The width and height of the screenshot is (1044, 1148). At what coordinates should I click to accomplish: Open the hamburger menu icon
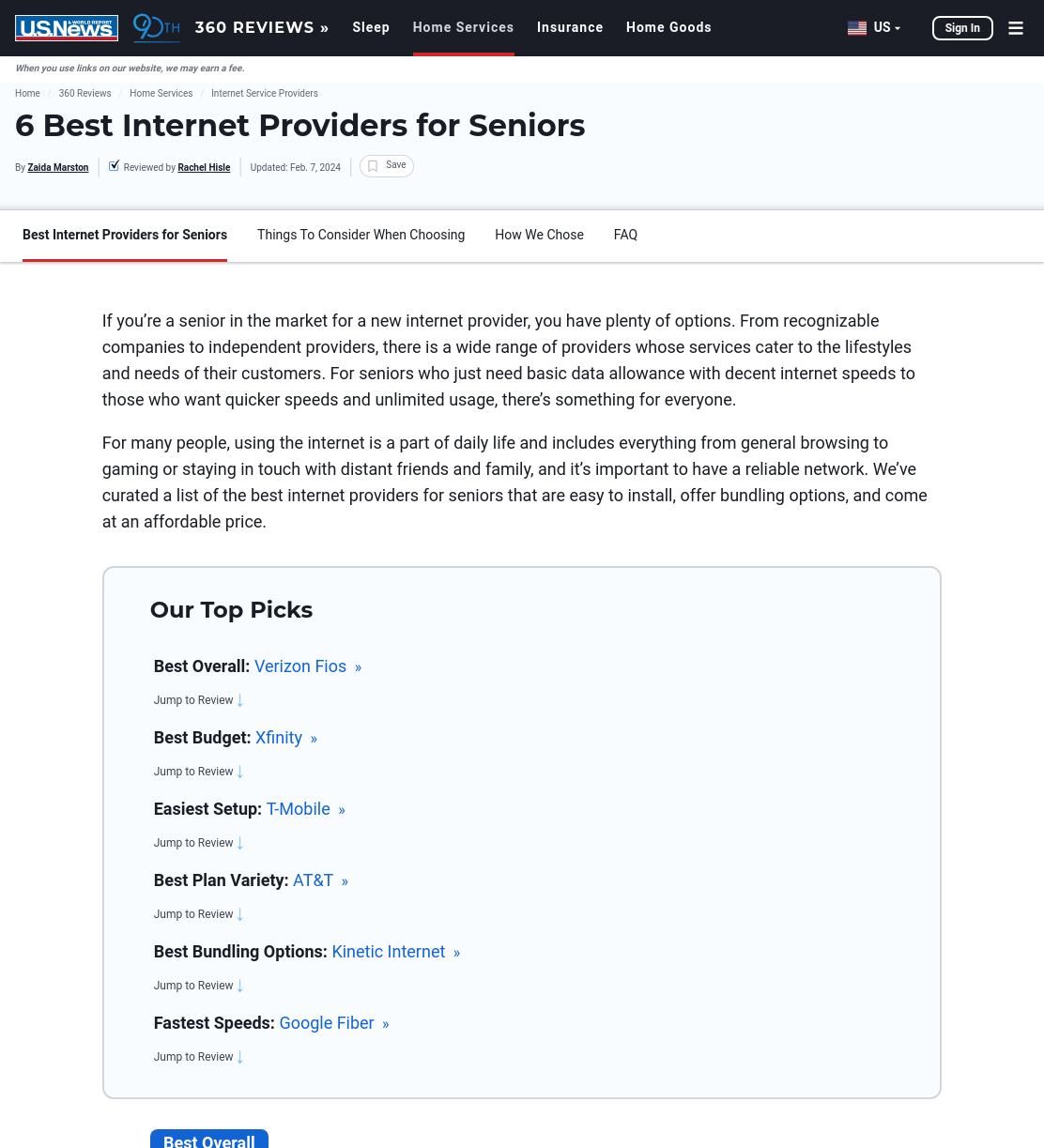coord(1016,28)
